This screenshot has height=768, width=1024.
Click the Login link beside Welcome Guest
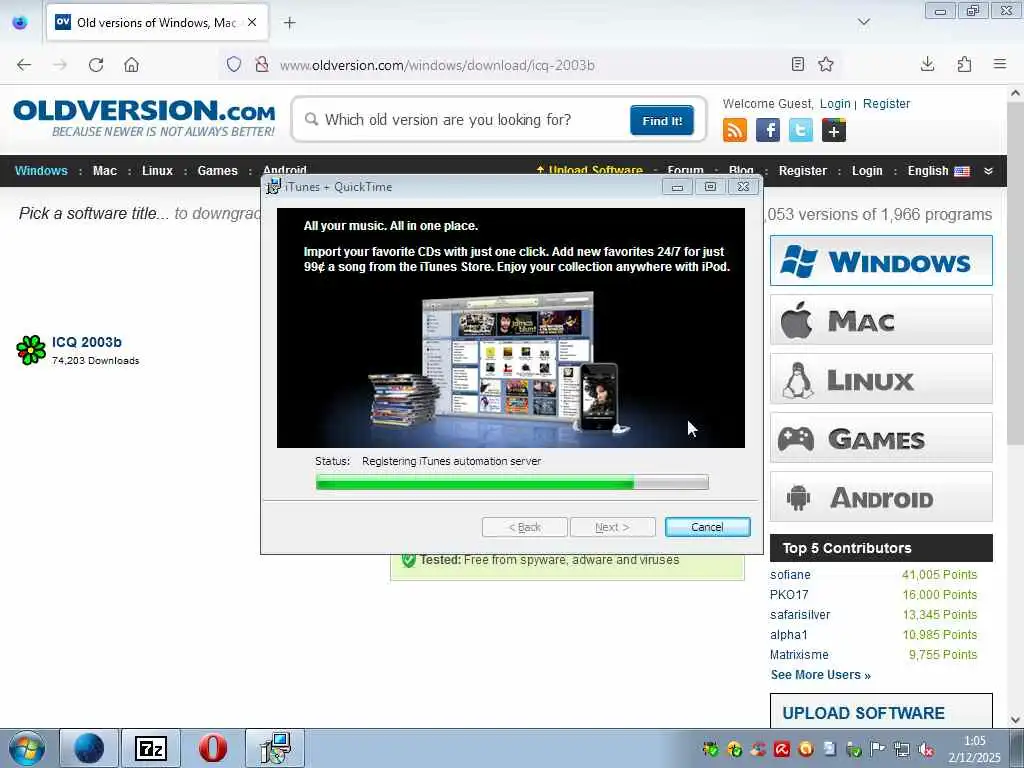click(x=835, y=103)
